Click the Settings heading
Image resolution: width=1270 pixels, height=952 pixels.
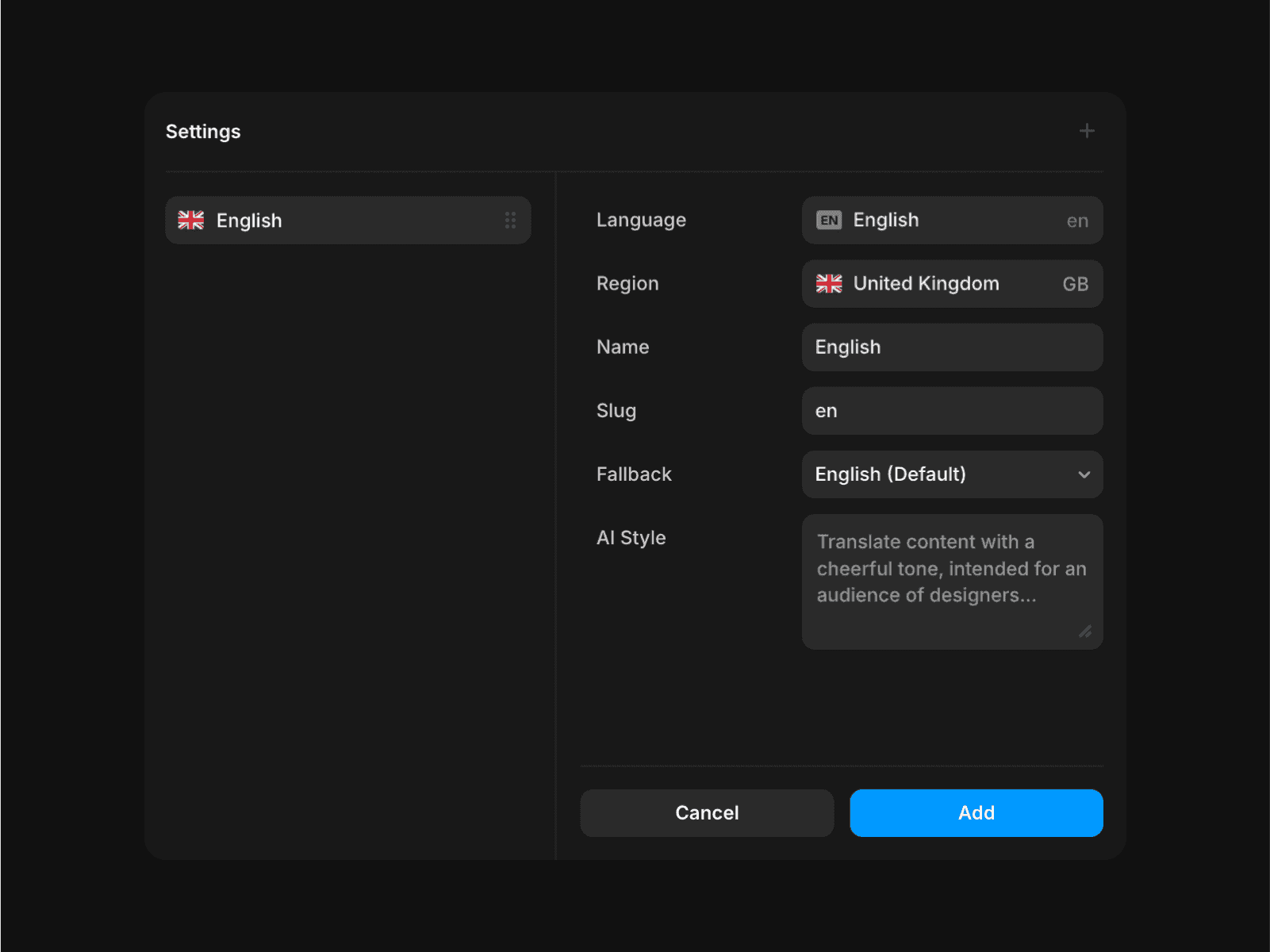click(x=203, y=131)
